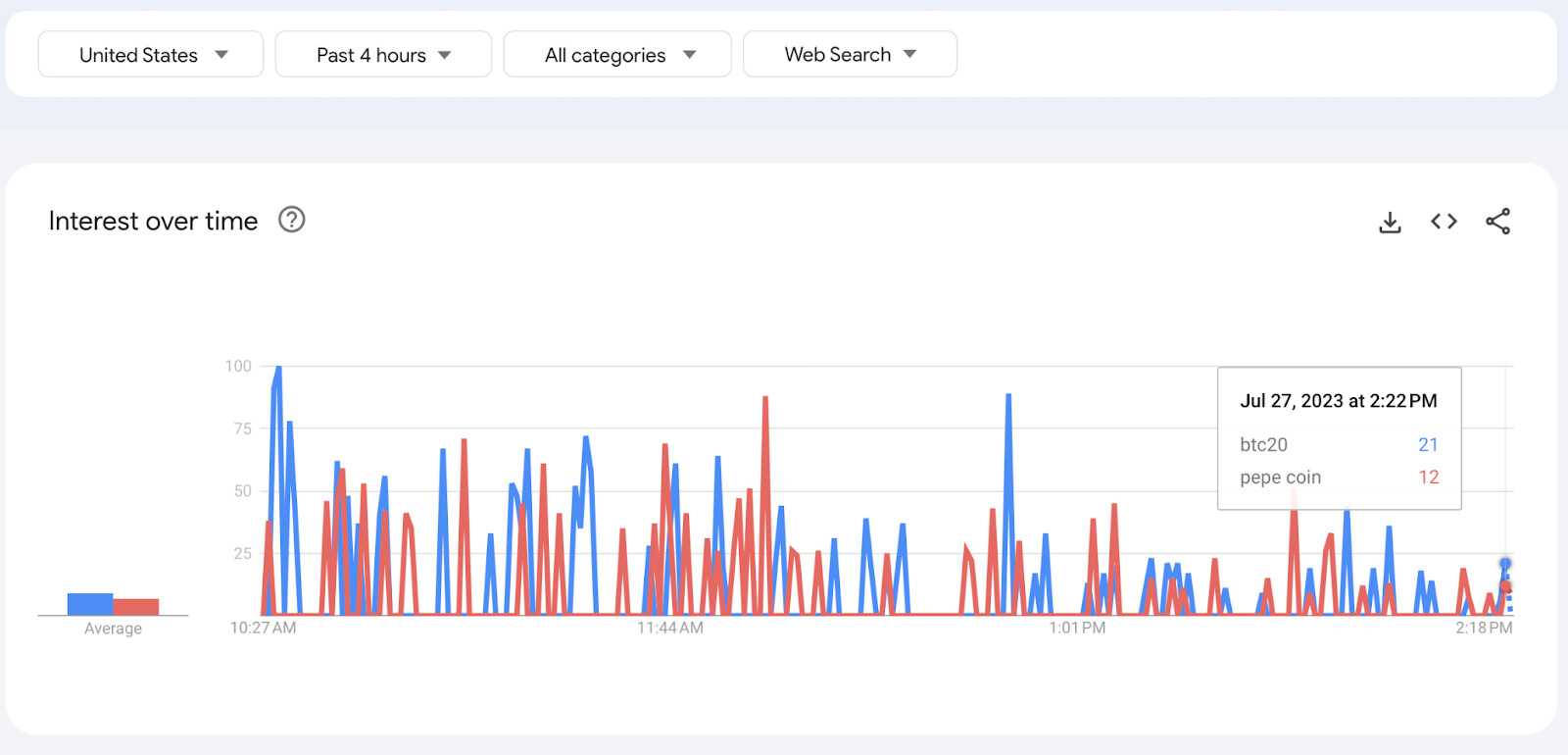Download the chart data as CSV
This screenshot has width=1568, height=755.
click(1390, 223)
